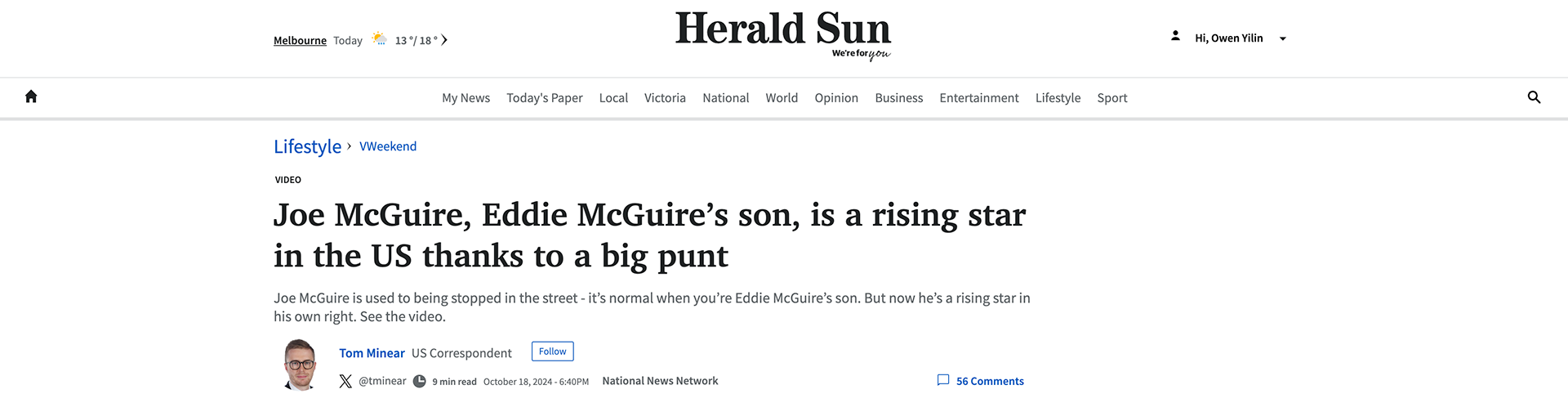Click the home icon

pyautogui.click(x=31, y=96)
